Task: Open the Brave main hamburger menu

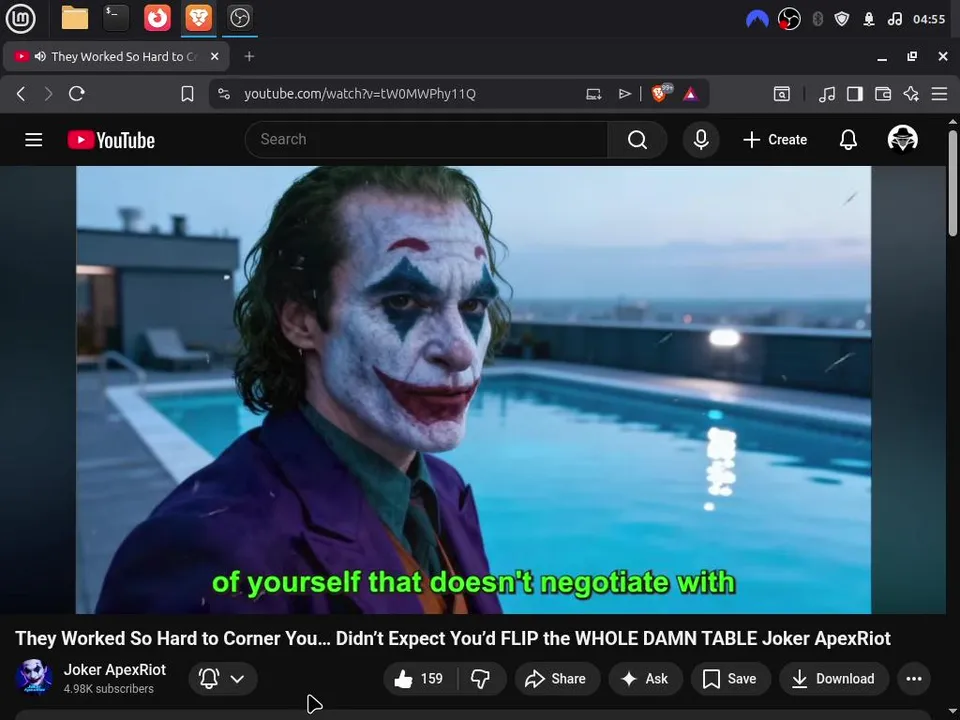Action: coord(939,94)
